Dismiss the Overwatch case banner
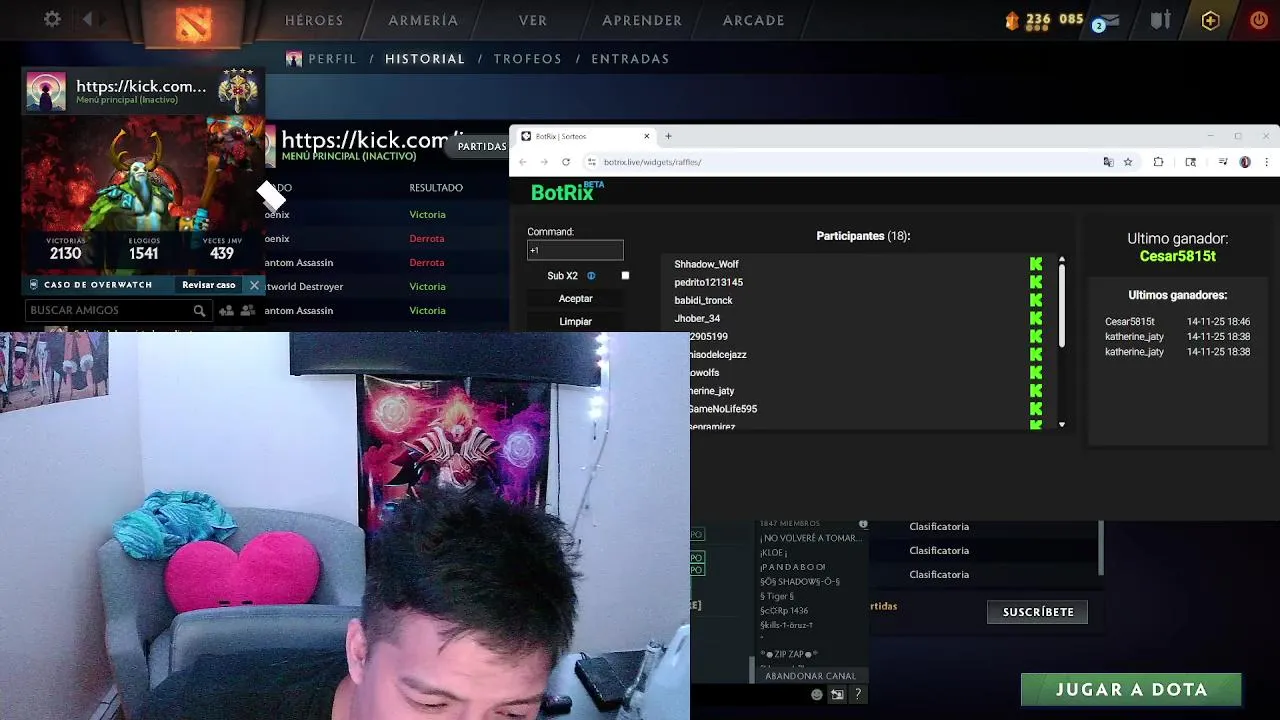Screen dimensions: 1280x720 coord(254,285)
